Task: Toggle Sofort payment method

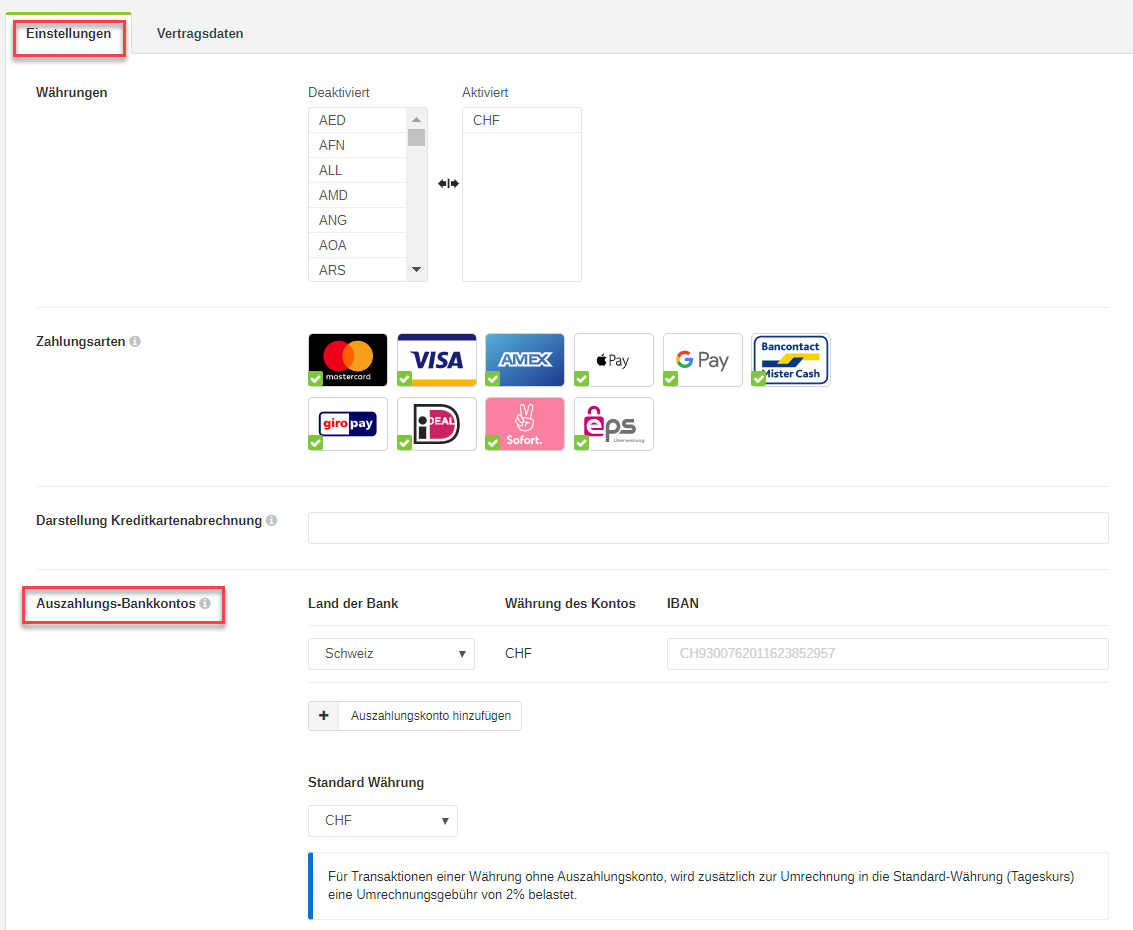Action: pyautogui.click(x=525, y=423)
